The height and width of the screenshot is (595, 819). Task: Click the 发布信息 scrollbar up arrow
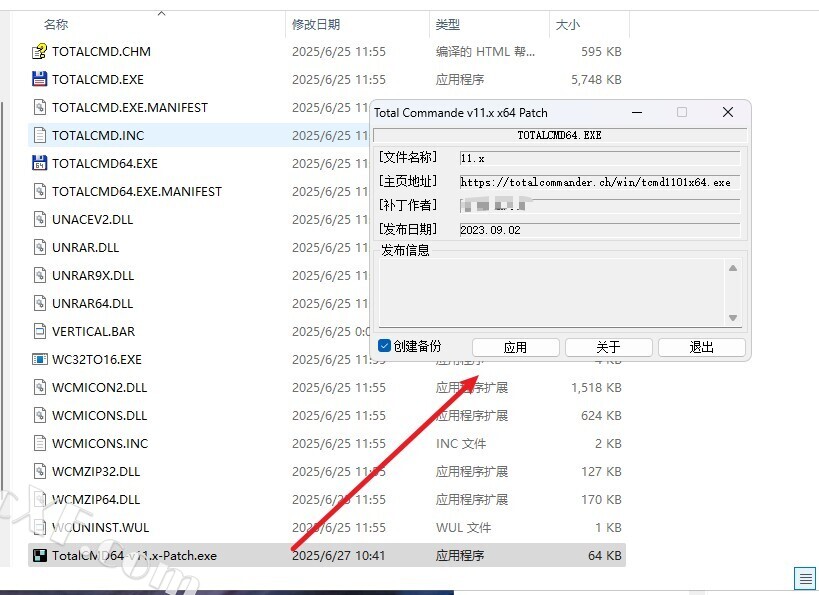(x=733, y=268)
